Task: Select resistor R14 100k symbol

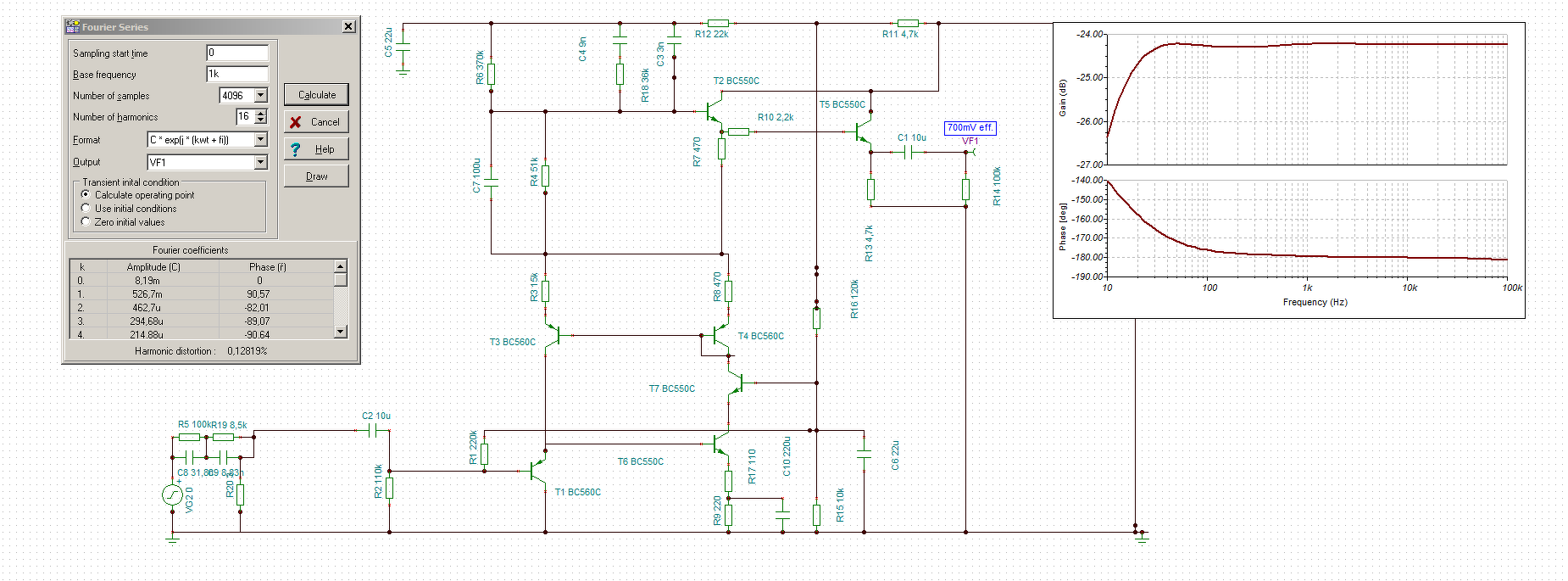Action: pyautogui.click(x=965, y=189)
